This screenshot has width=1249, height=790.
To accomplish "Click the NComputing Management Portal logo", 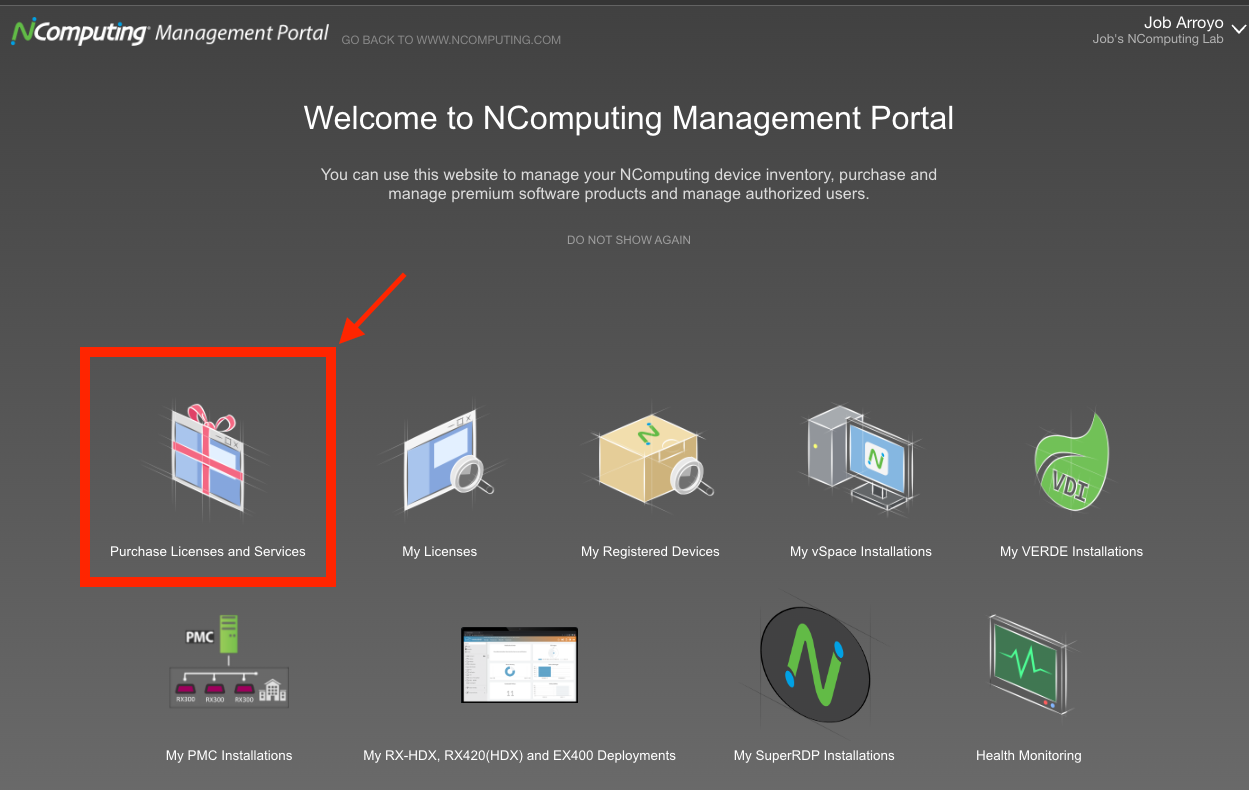I will click(170, 32).
